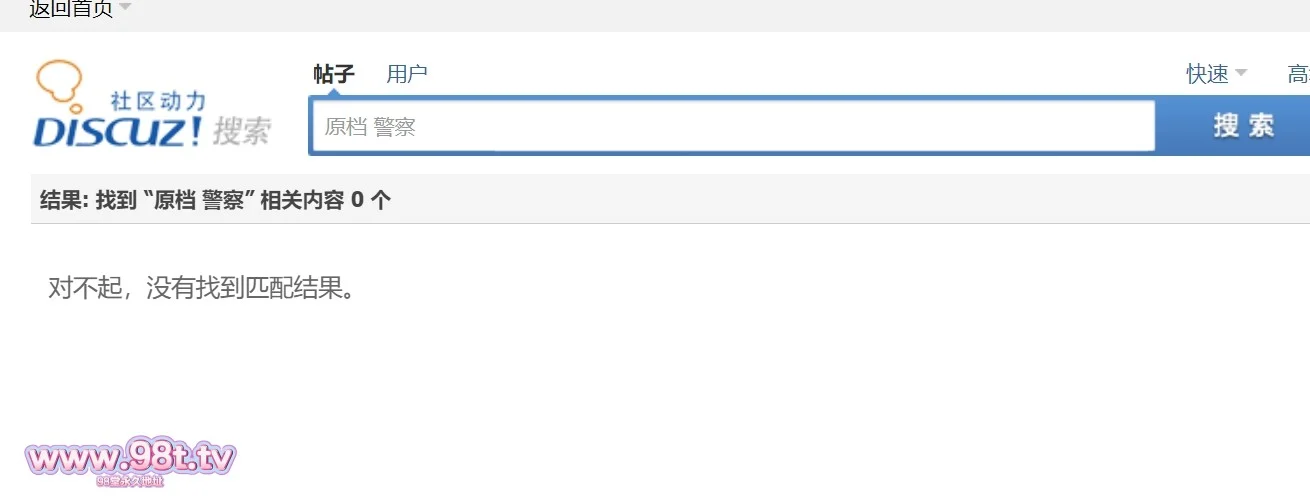Switch to the 帖子 search tab
The image size is (1310, 496).
[x=334, y=73]
